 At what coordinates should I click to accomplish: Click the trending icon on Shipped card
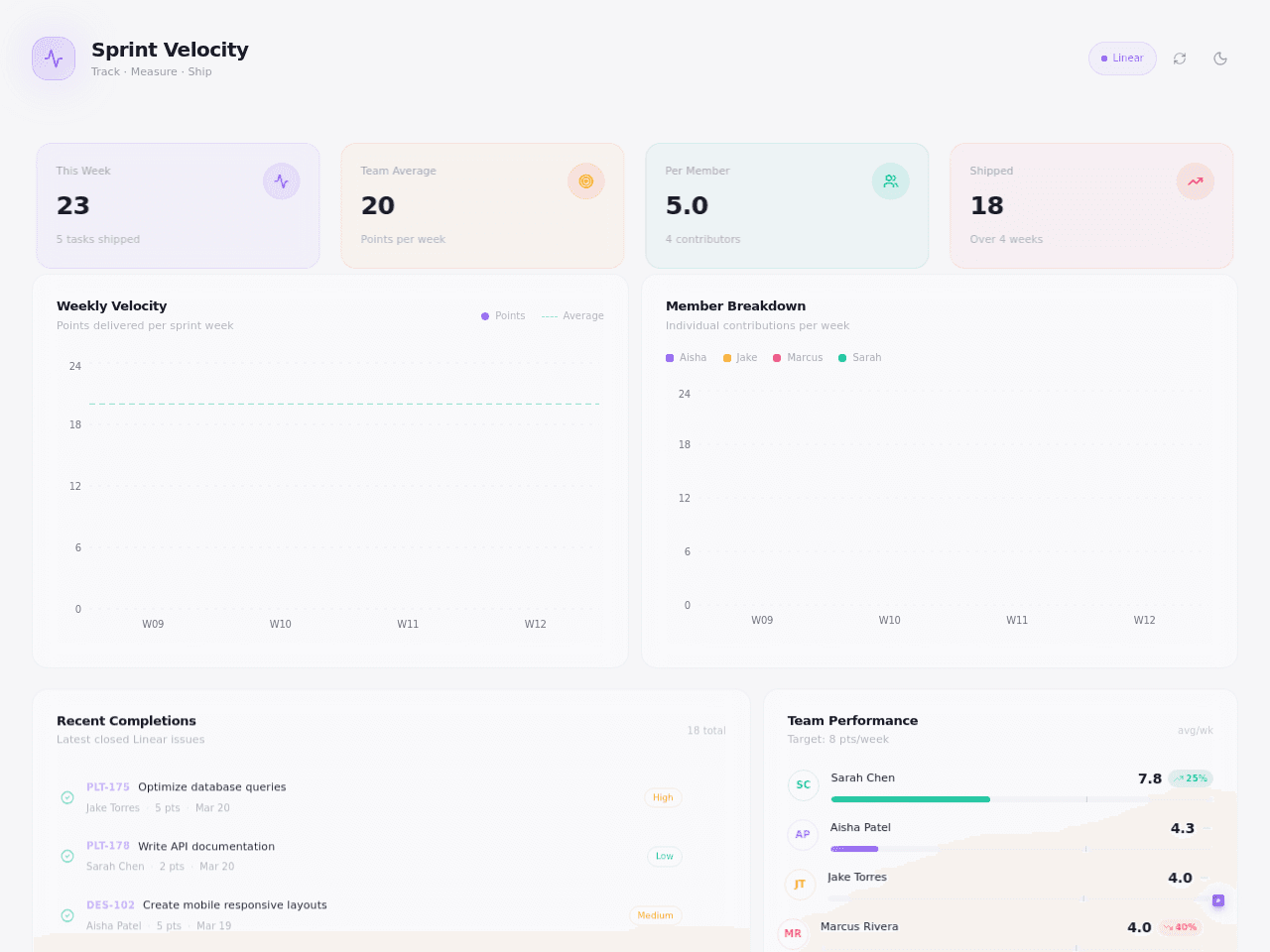pos(1196,181)
